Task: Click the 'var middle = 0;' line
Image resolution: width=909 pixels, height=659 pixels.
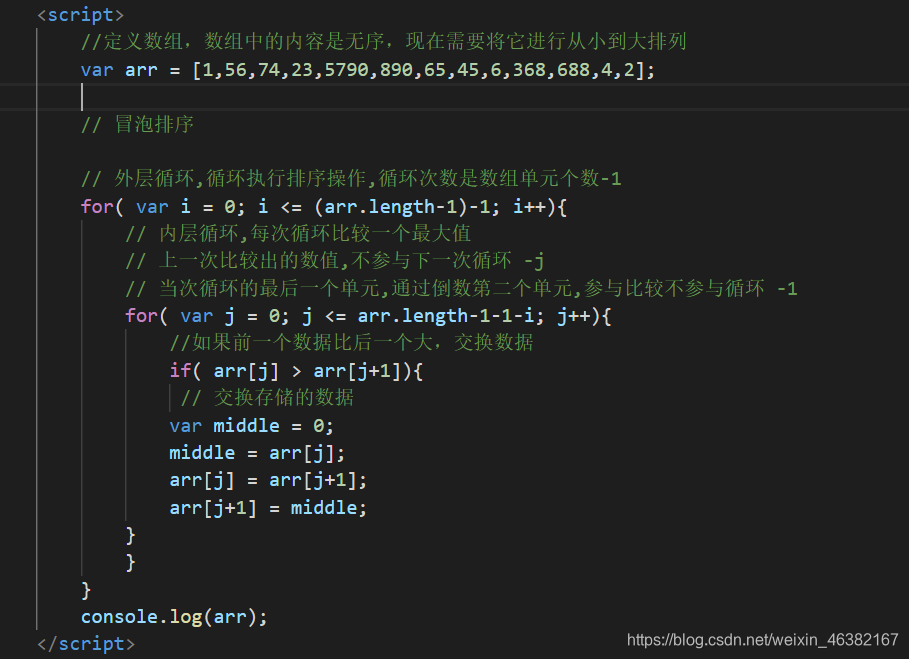Action: (x=251, y=426)
